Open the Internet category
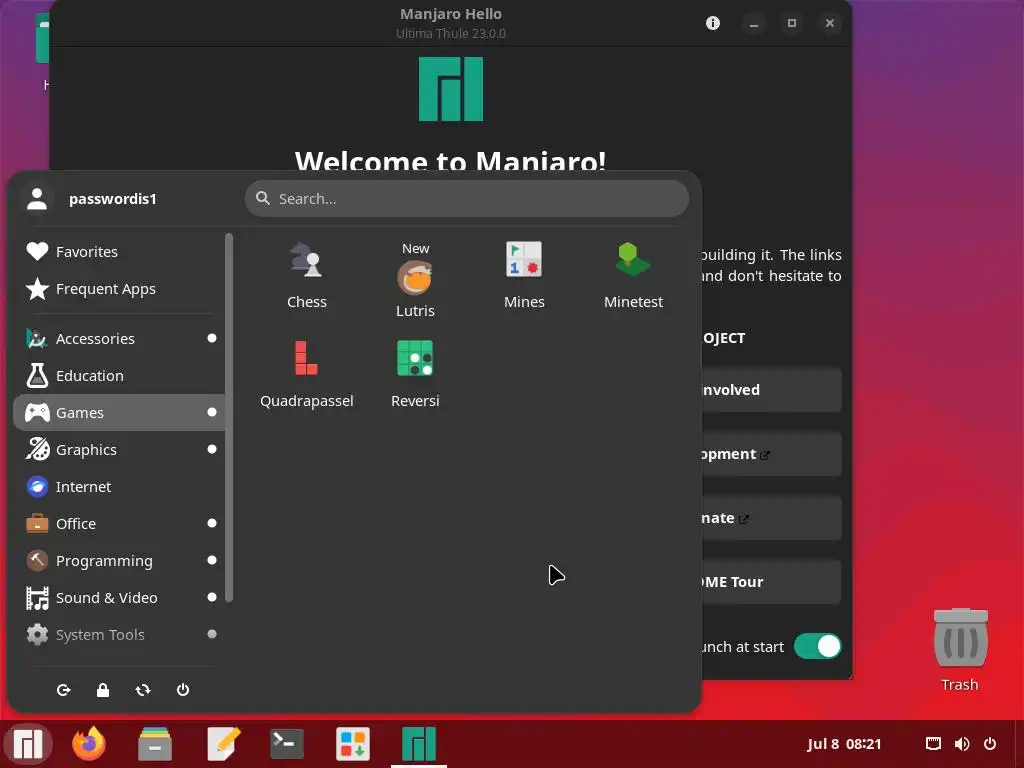 pyautogui.click(x=119, y=487)
